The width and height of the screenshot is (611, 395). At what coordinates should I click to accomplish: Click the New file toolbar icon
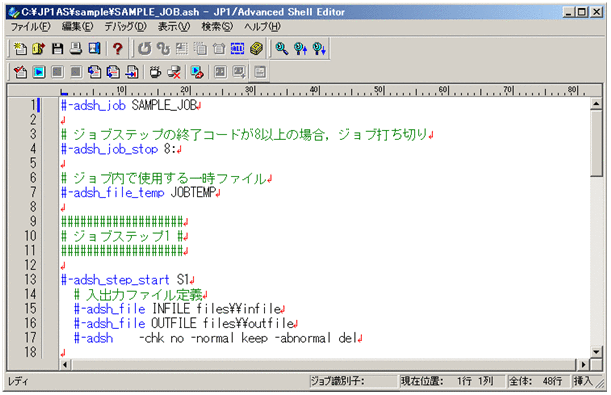point(20,49)
